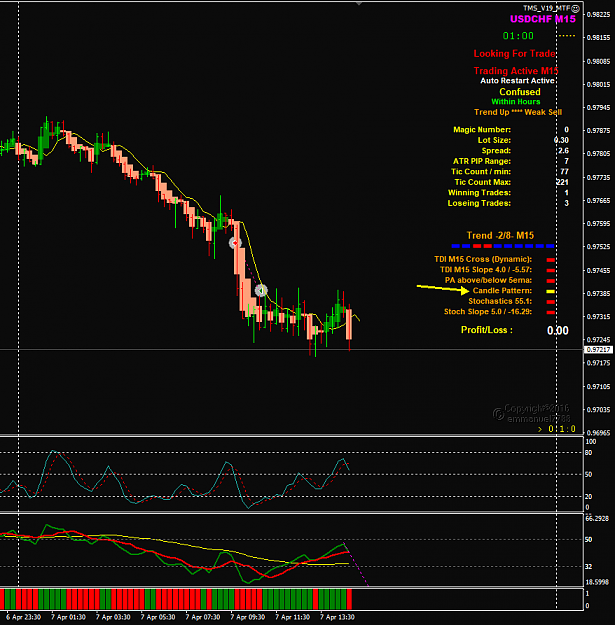Click the 0.98225 price scale label

tap(599, 15)
